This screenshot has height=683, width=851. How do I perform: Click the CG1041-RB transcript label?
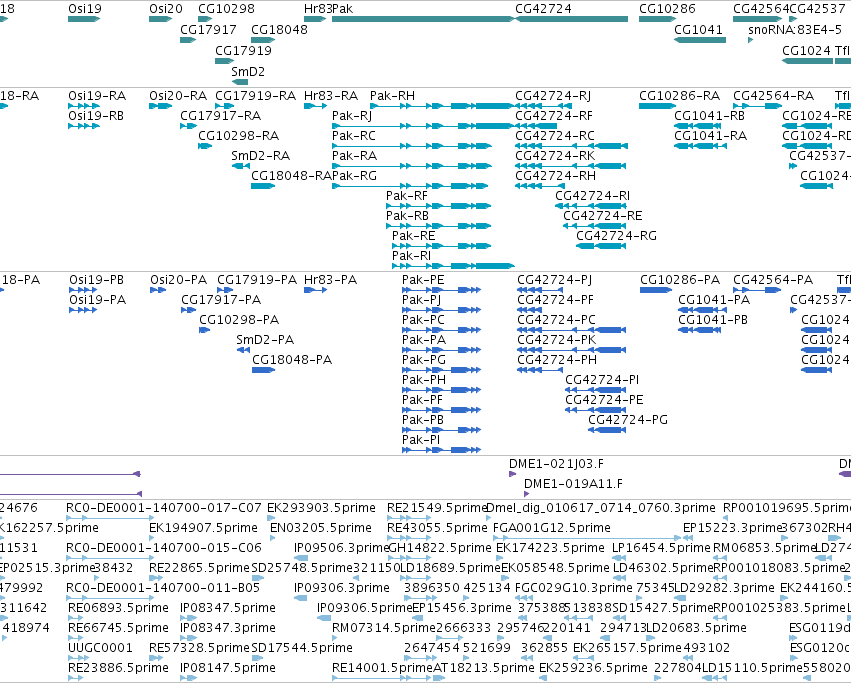(709, 116)
